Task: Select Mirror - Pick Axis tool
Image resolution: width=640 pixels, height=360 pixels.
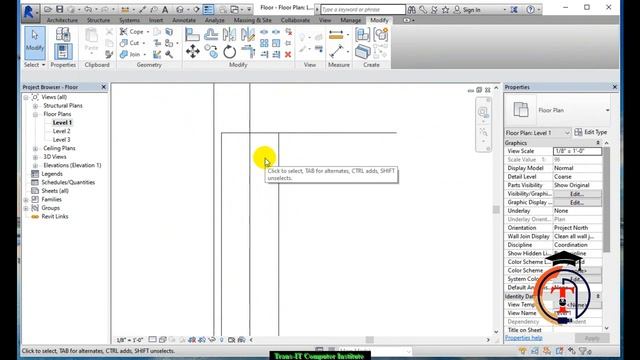Action: [x=229, y=35]
